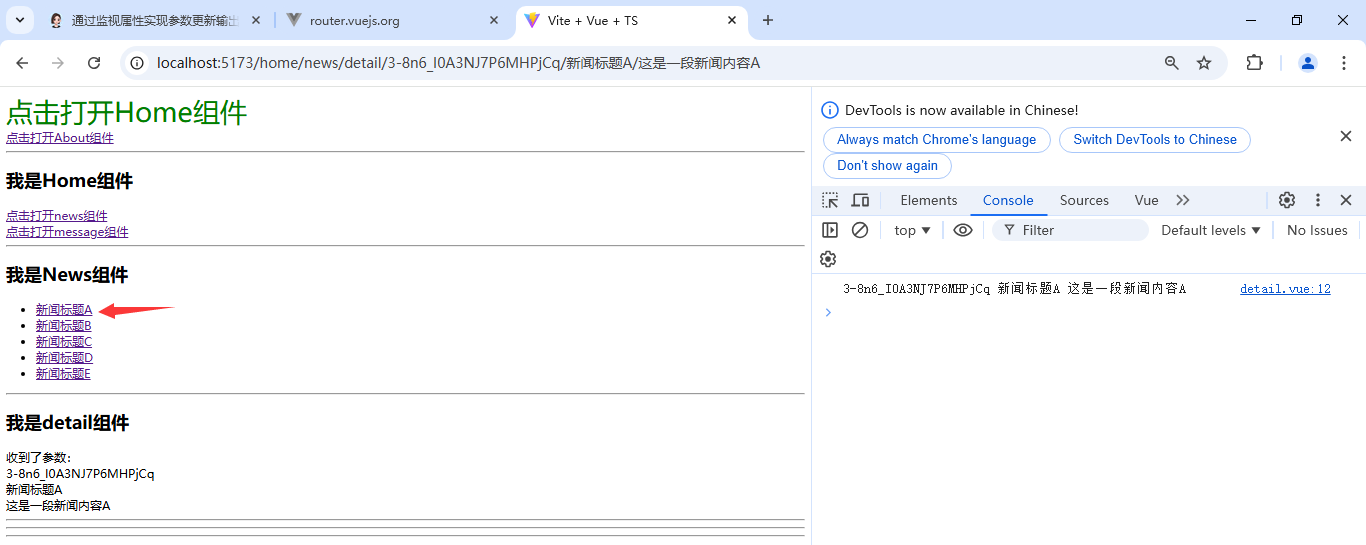Bookmark this page with the star

(1204, 63)
